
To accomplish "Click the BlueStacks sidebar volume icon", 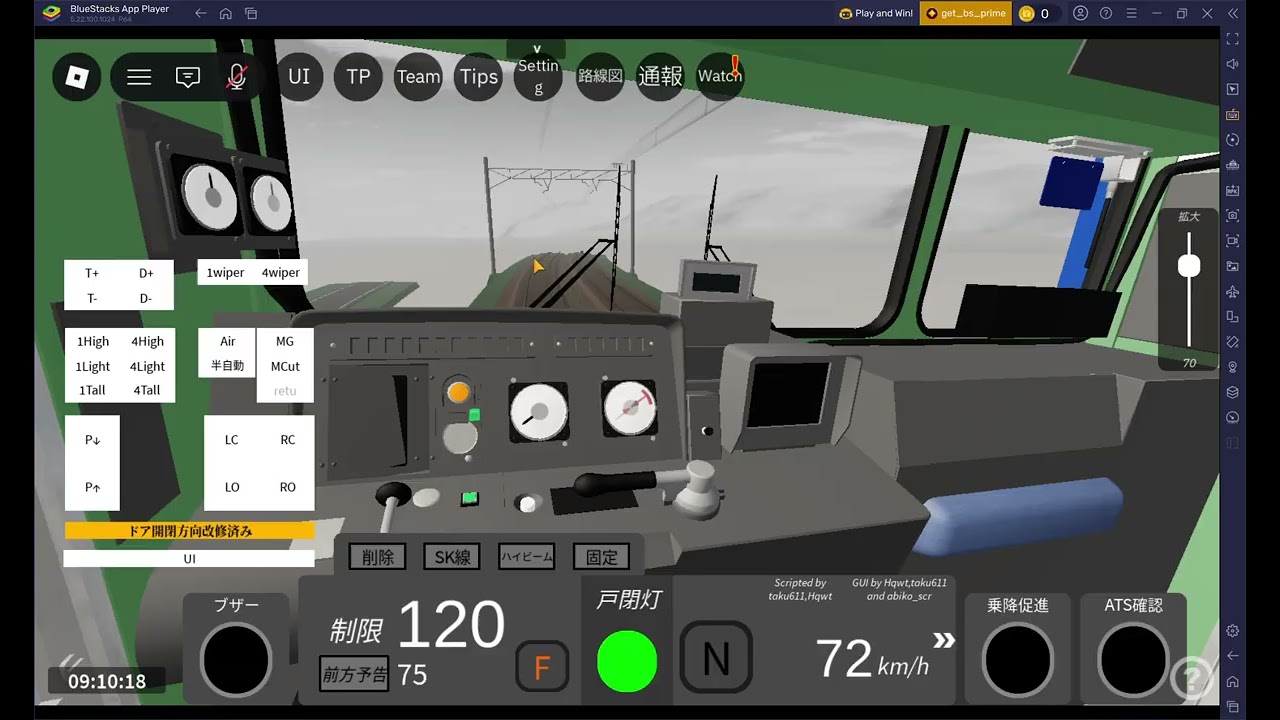I will tap(1232, 64).
